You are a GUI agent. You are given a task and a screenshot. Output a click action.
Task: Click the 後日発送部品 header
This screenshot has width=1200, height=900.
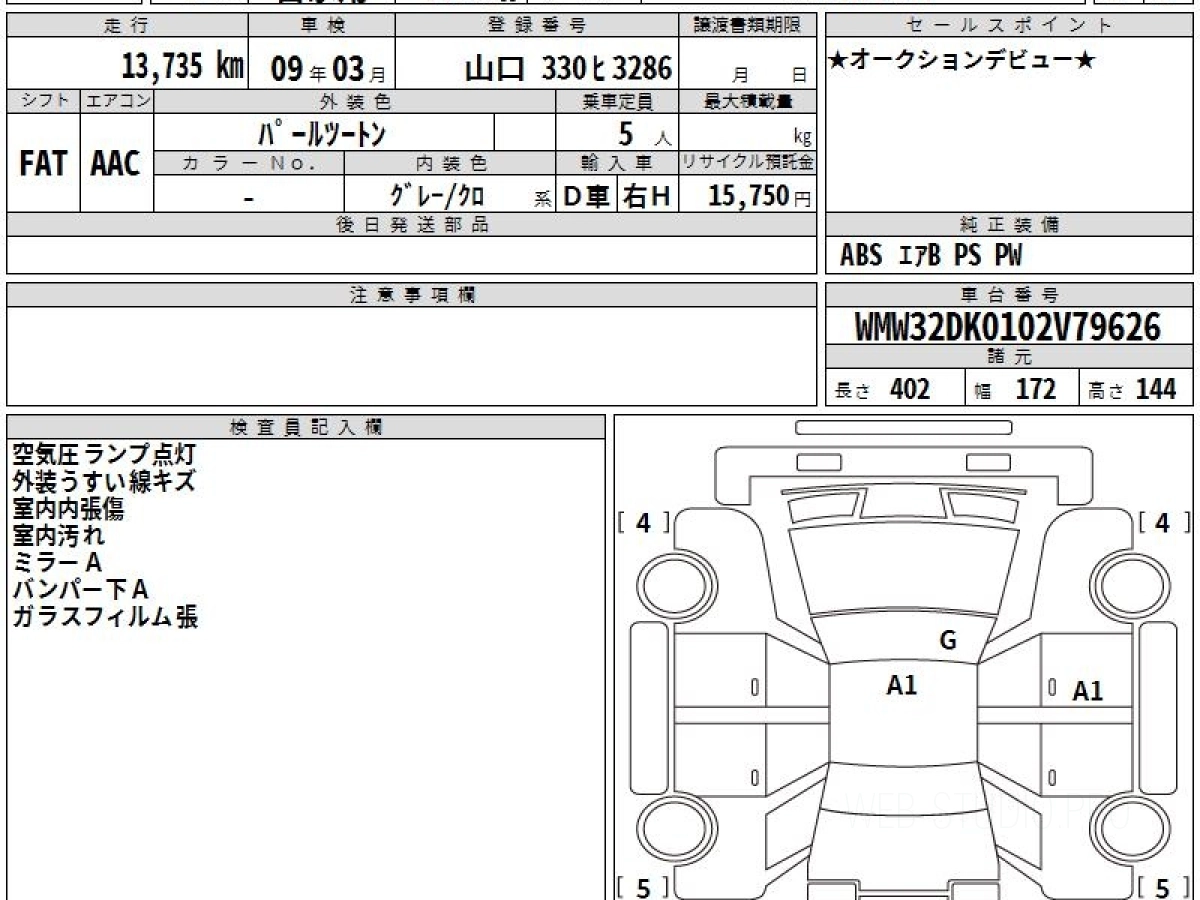412,225
